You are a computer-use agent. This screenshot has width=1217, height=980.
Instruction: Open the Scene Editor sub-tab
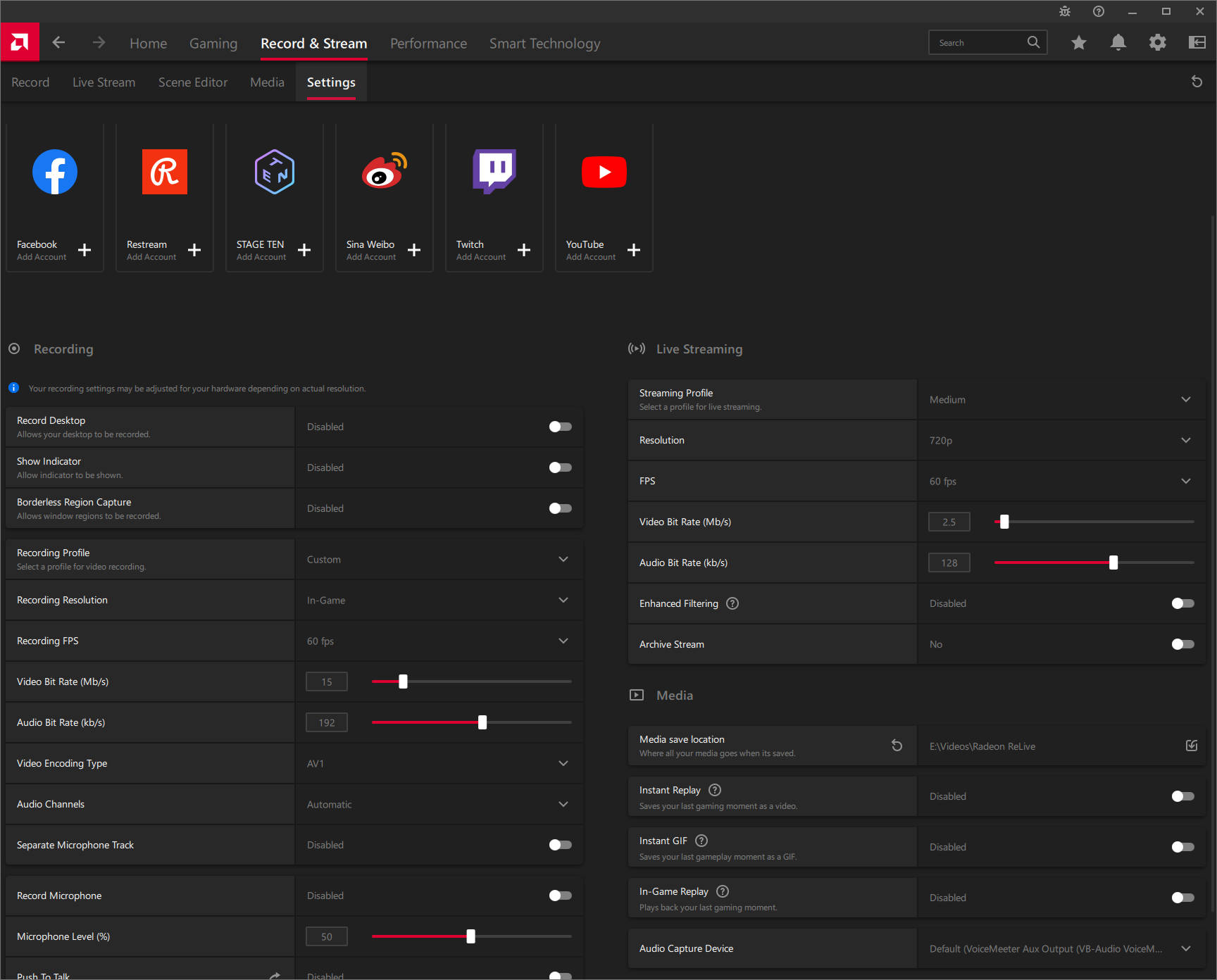[193, 82]
